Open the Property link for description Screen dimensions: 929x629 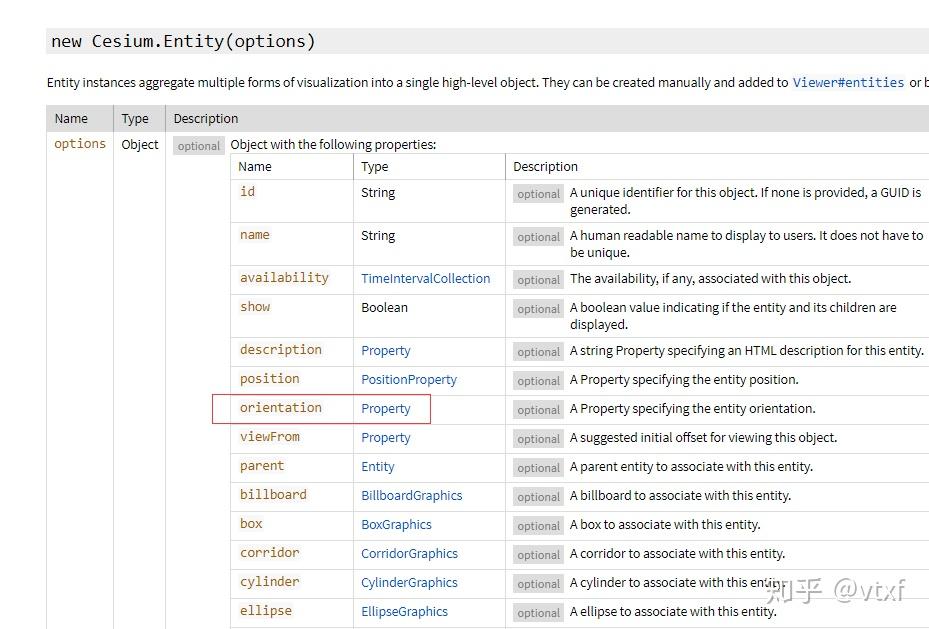tap(385, 351)
